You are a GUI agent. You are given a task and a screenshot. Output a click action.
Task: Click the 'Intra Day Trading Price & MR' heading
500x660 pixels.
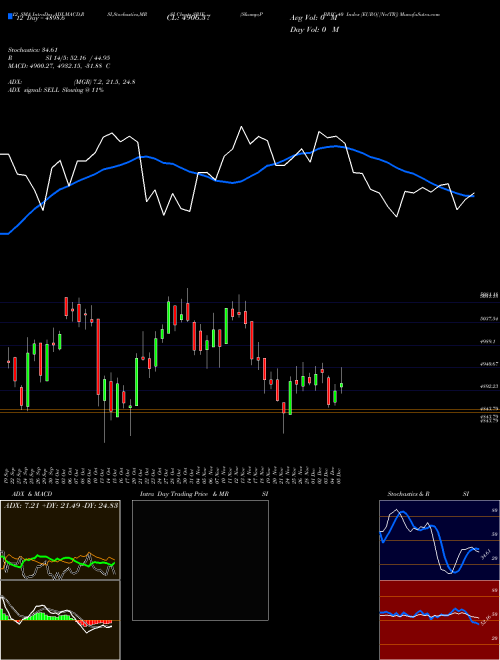point(184,494)
